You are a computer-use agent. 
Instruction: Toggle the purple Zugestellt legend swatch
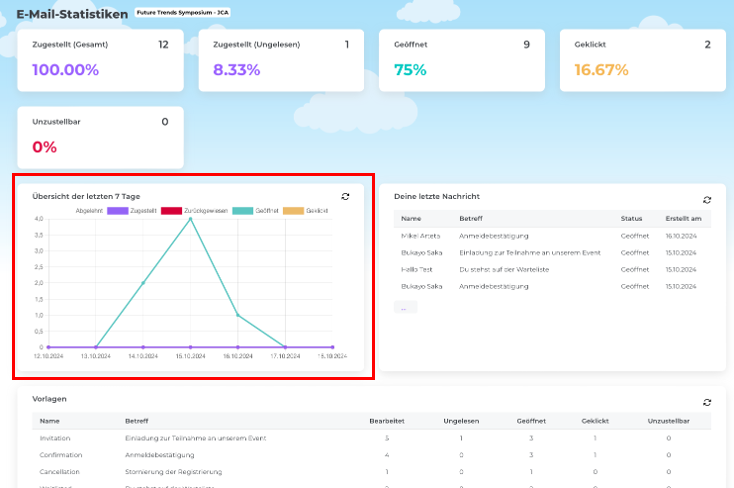tap(117, 211)
